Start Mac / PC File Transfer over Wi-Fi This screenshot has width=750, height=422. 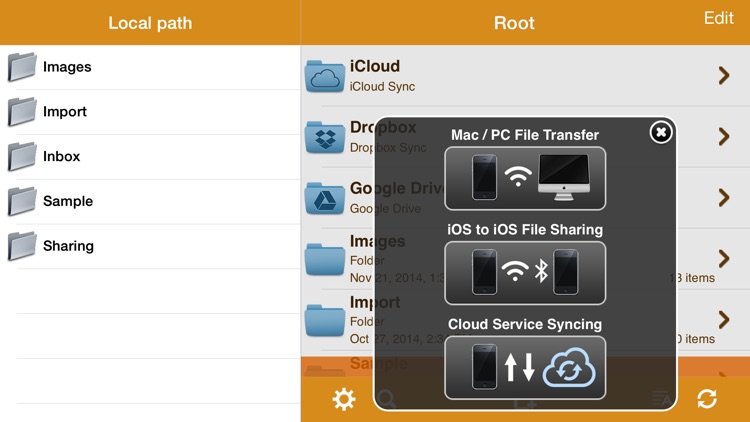[x=525, y=178]
